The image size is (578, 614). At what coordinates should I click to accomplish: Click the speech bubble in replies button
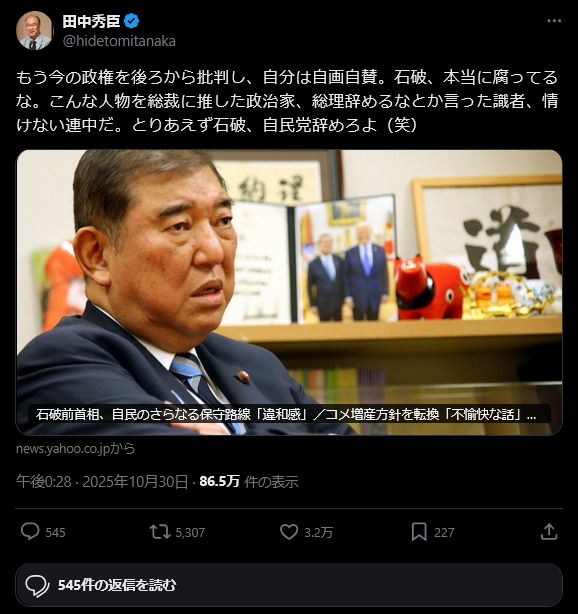coord(37,586)
